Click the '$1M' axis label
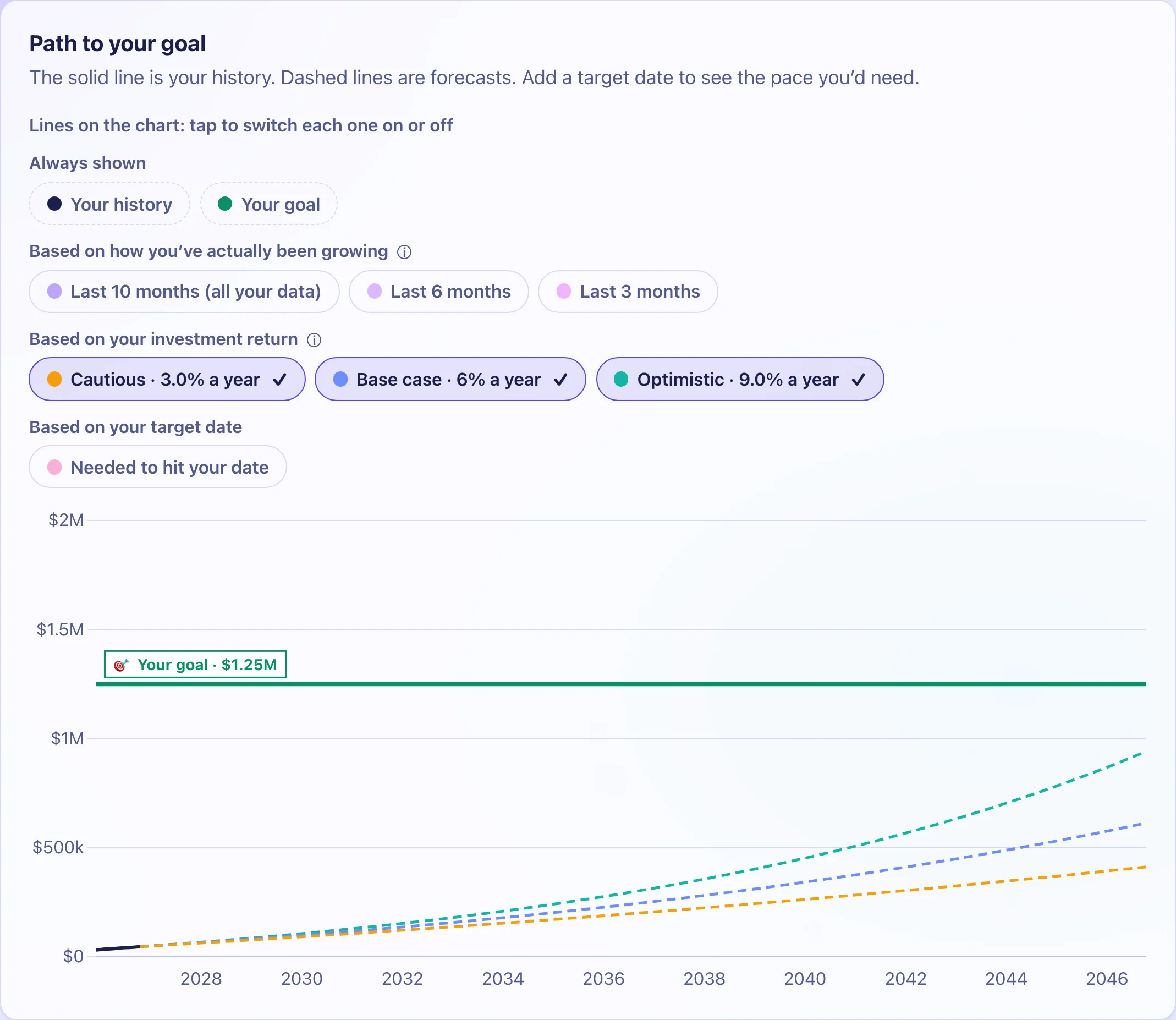The width and height of the screenshot is (1176, 1020). (x=67, y=739)
